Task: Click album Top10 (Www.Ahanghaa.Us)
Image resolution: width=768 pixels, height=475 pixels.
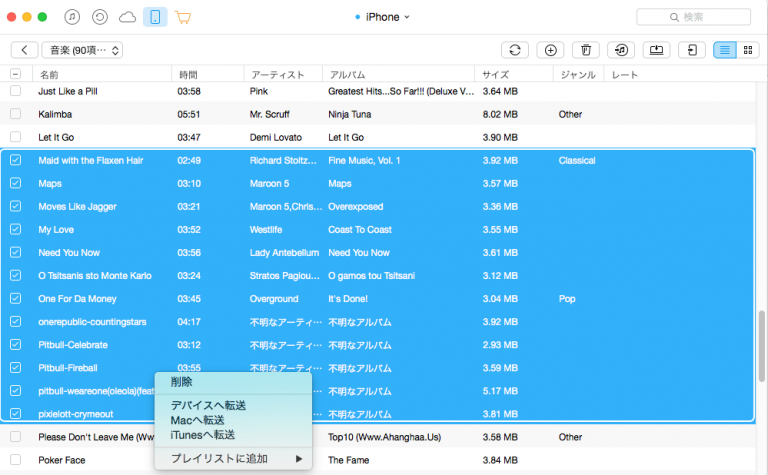Action: pyautogui.click(x=384, y=437)
